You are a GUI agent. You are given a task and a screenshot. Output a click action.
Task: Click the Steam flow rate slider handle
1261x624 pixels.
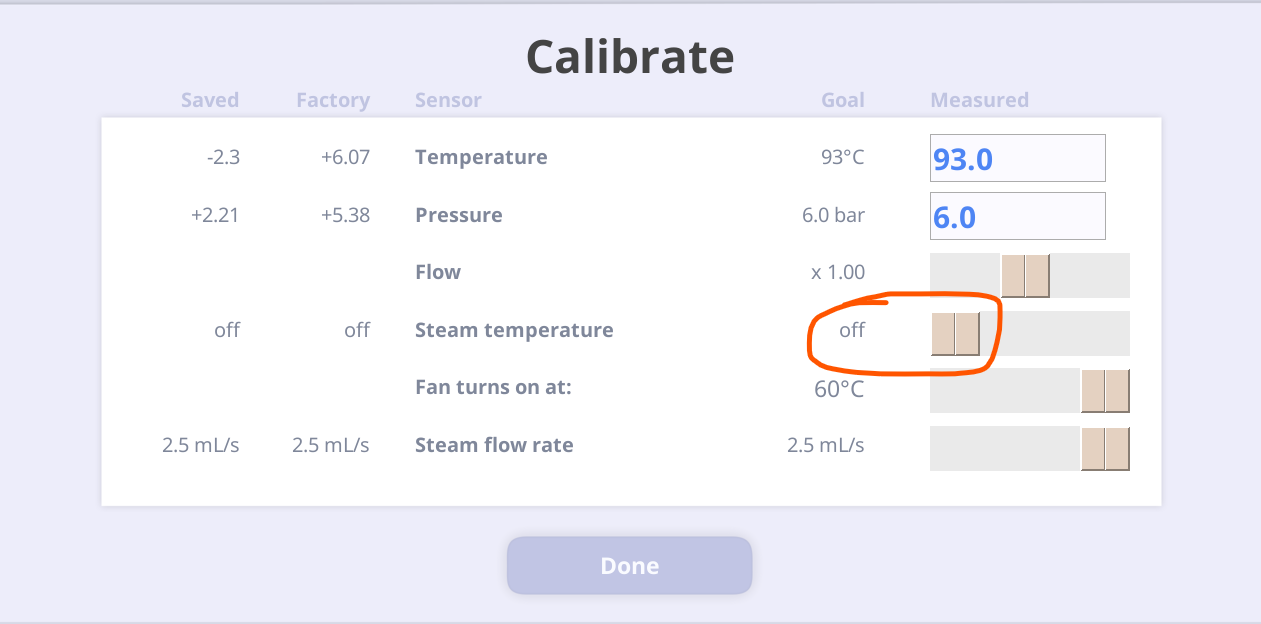(x=1105, y=449)
